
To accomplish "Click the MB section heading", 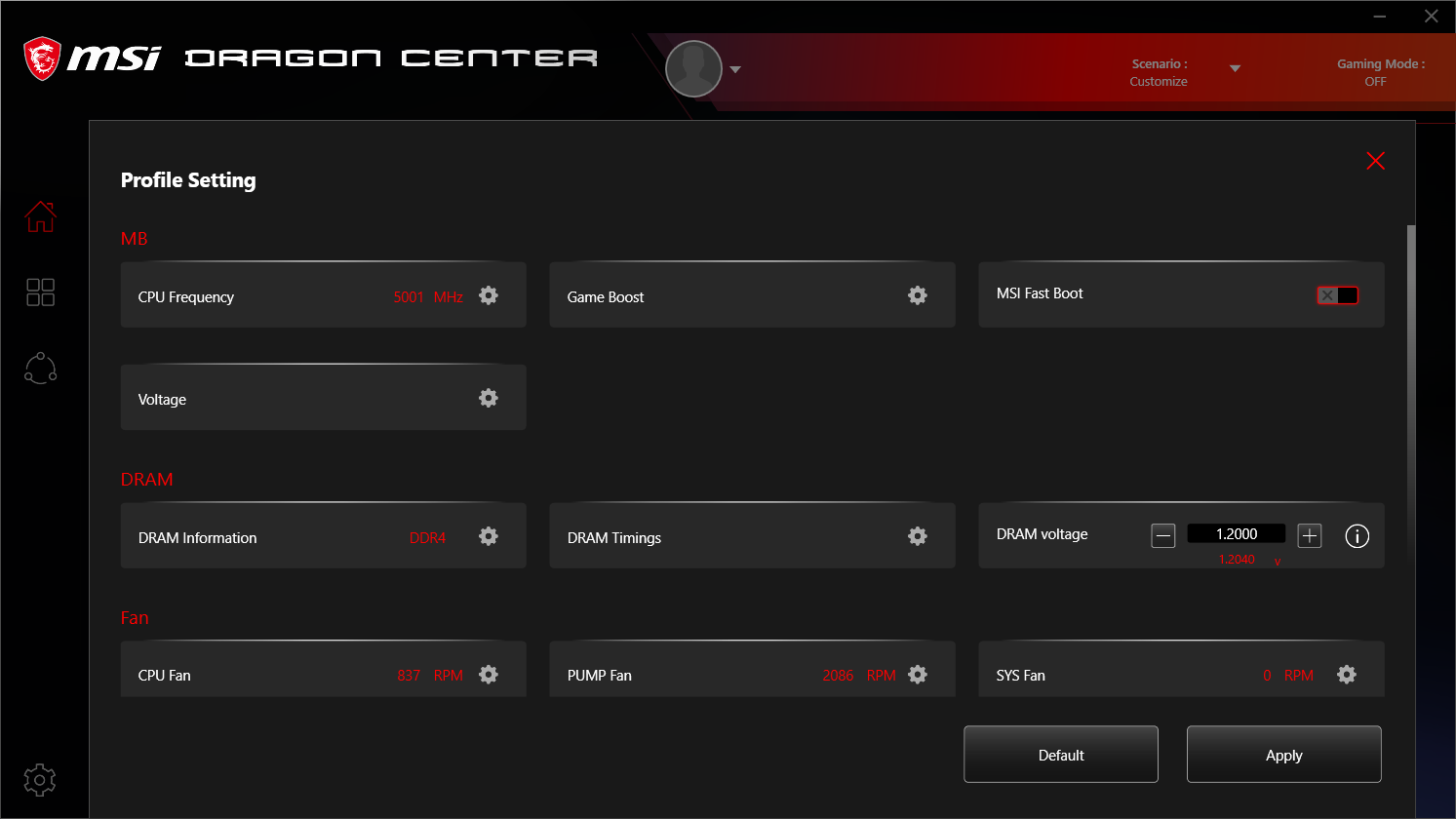I will (135, 239).
